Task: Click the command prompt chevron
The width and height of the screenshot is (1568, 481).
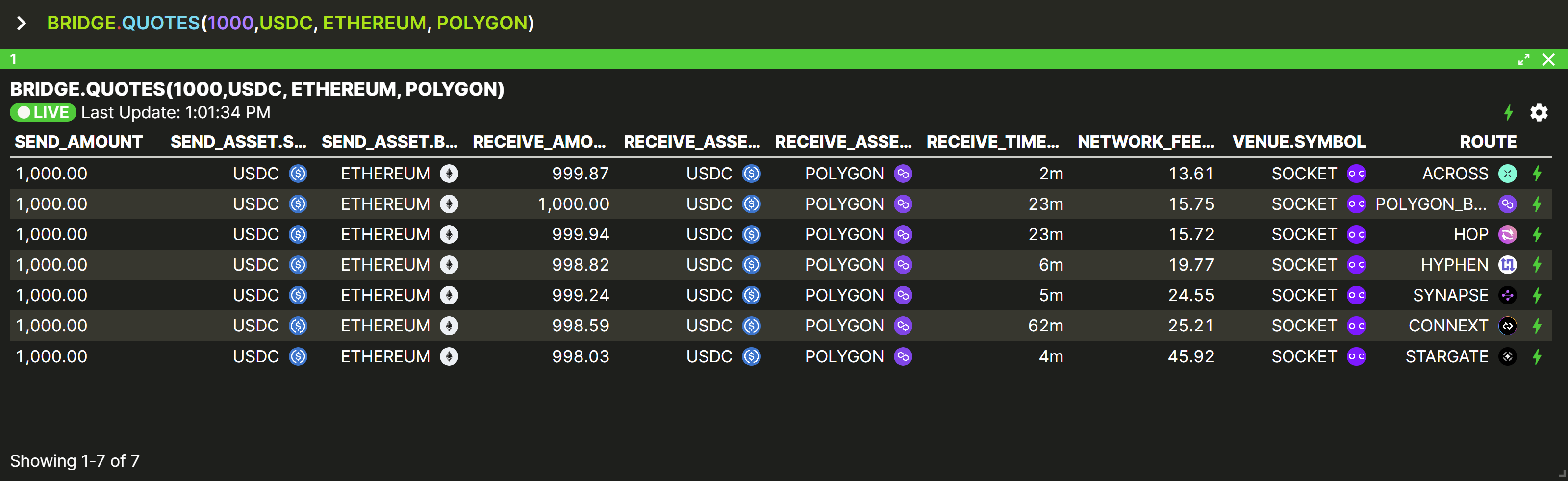Action: tap(22, 23)
